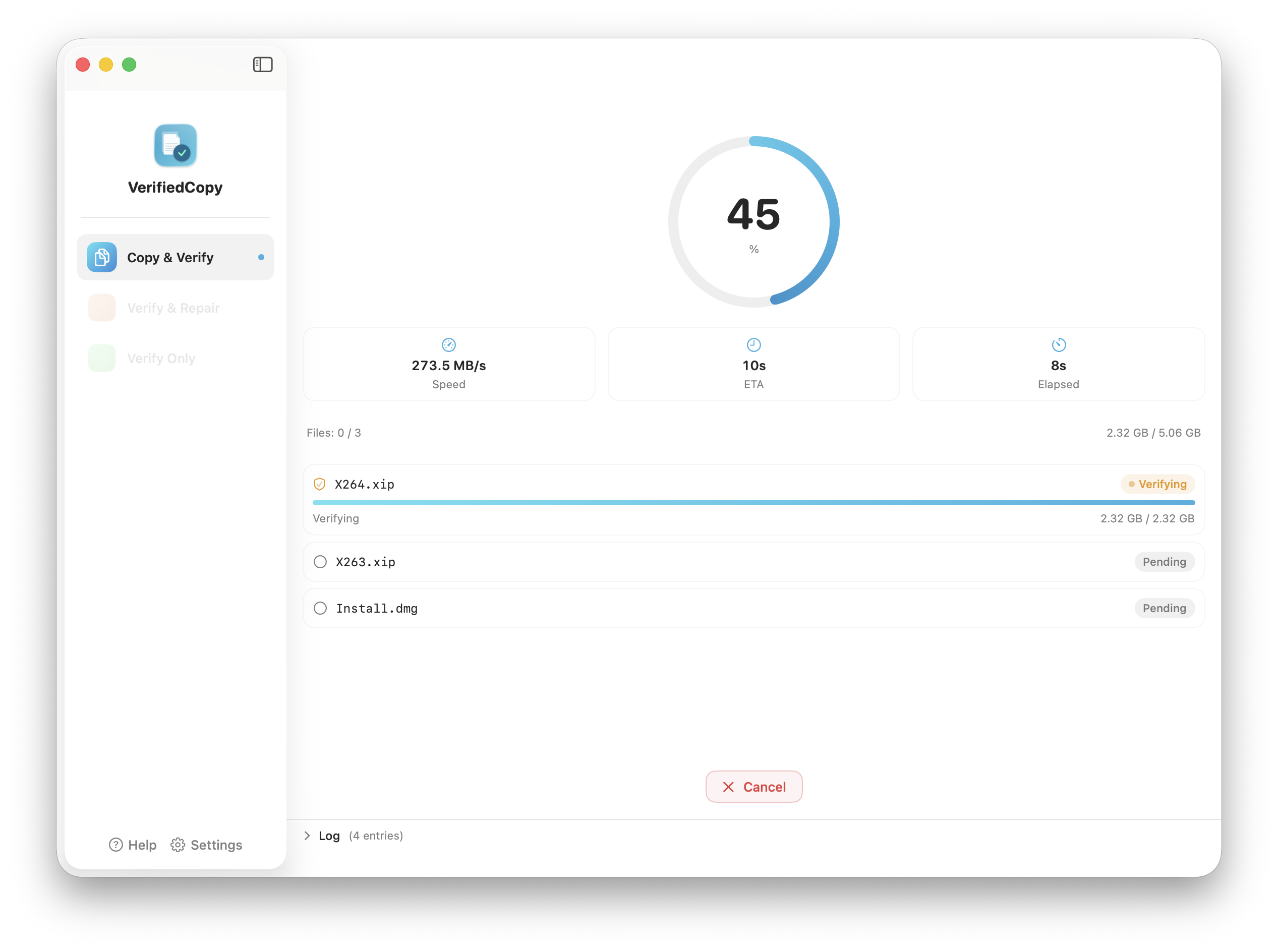Switch to Verify Only mode
1278x952 pixels.
pos(161,358)
